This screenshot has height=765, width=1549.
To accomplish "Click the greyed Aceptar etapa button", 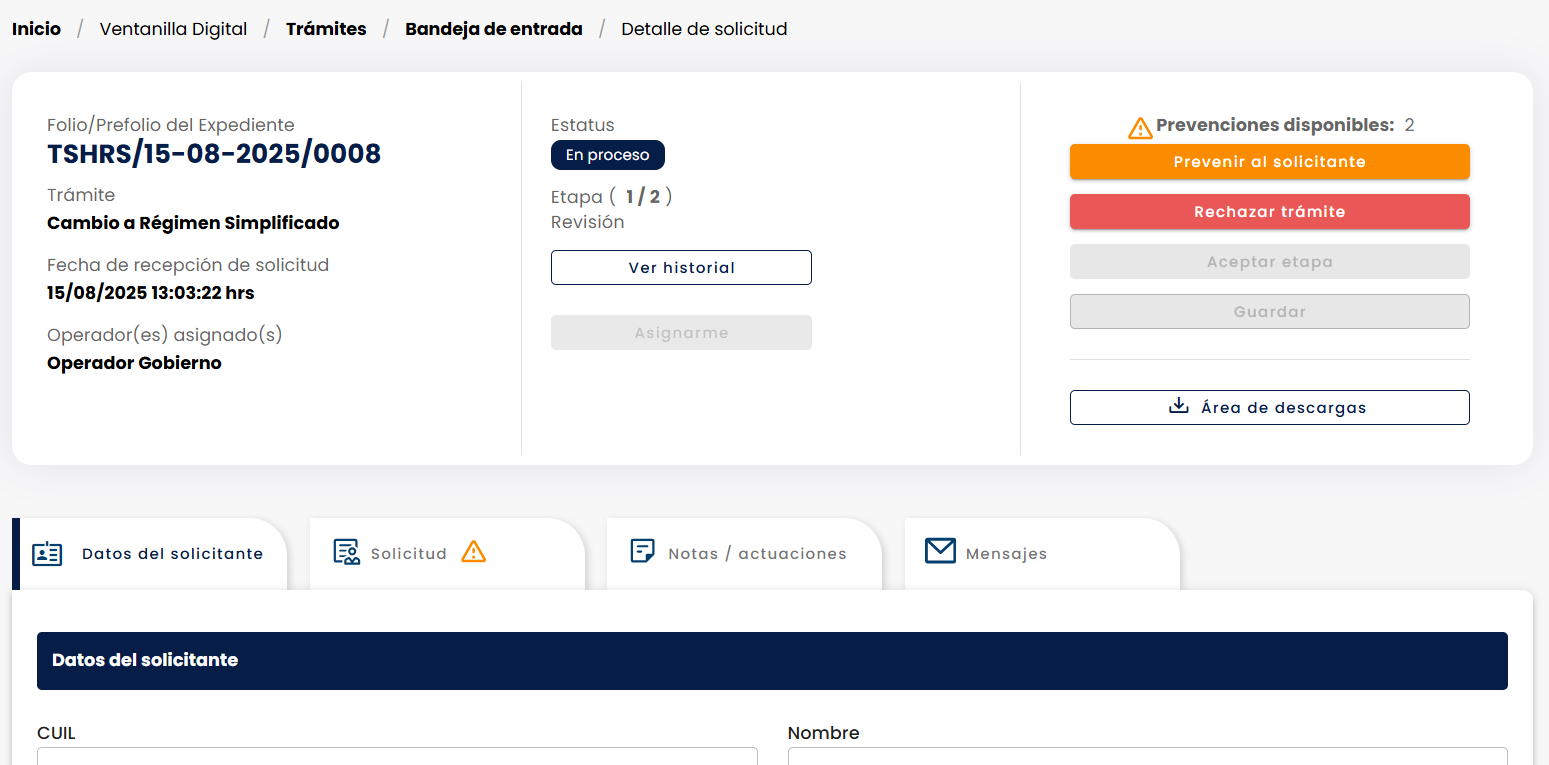I will pyautogui.click(x=1270, y=262).
